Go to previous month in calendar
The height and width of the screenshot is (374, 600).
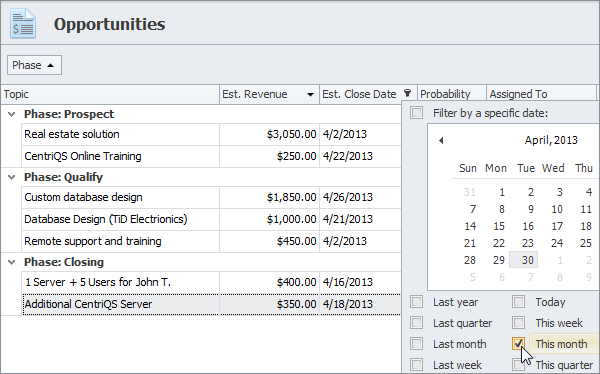[x=441, y=140]
